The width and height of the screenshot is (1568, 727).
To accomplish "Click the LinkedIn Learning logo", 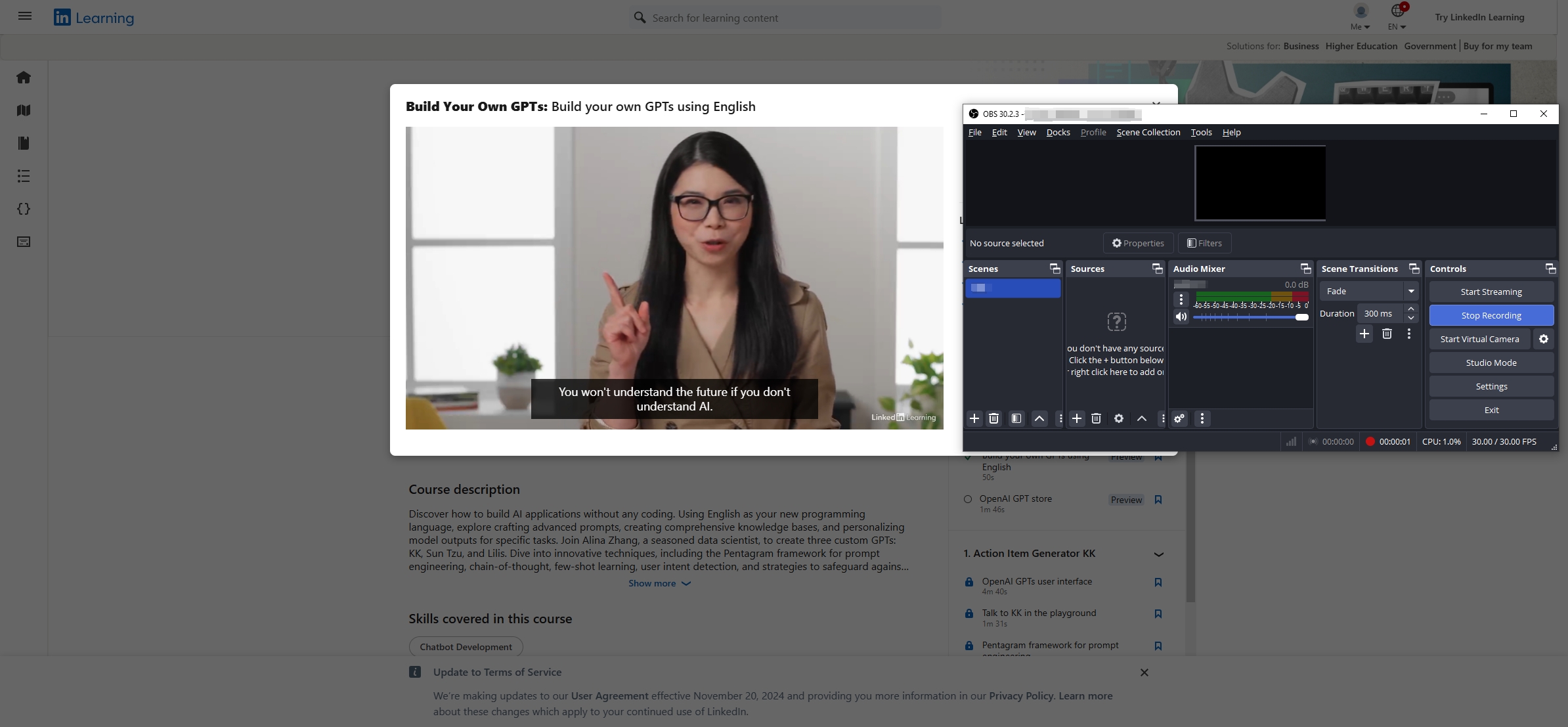I will pyautogui.click(x=94, y=18).
